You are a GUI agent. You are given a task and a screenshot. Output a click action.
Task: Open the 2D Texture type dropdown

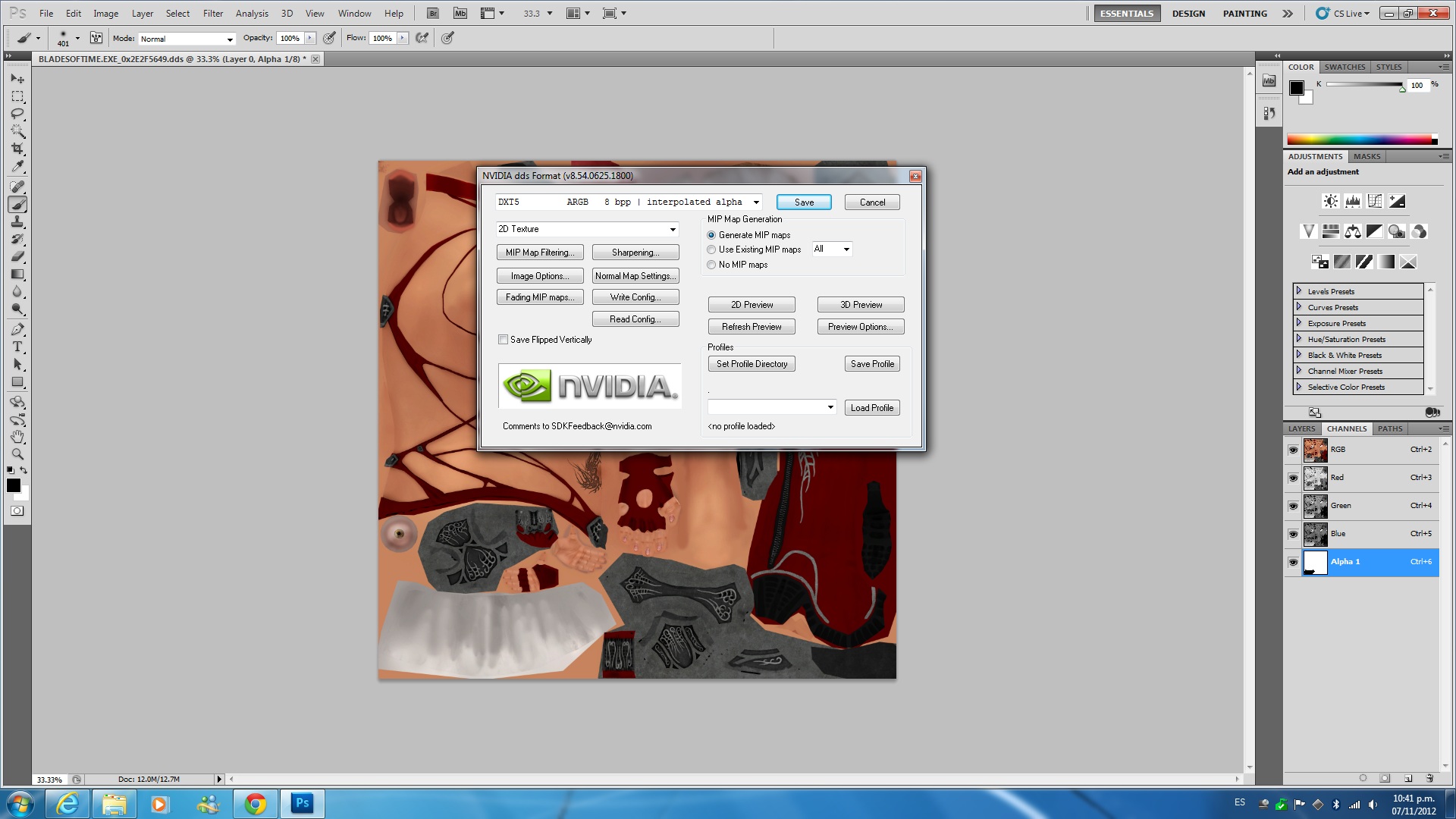click(672, 229)
